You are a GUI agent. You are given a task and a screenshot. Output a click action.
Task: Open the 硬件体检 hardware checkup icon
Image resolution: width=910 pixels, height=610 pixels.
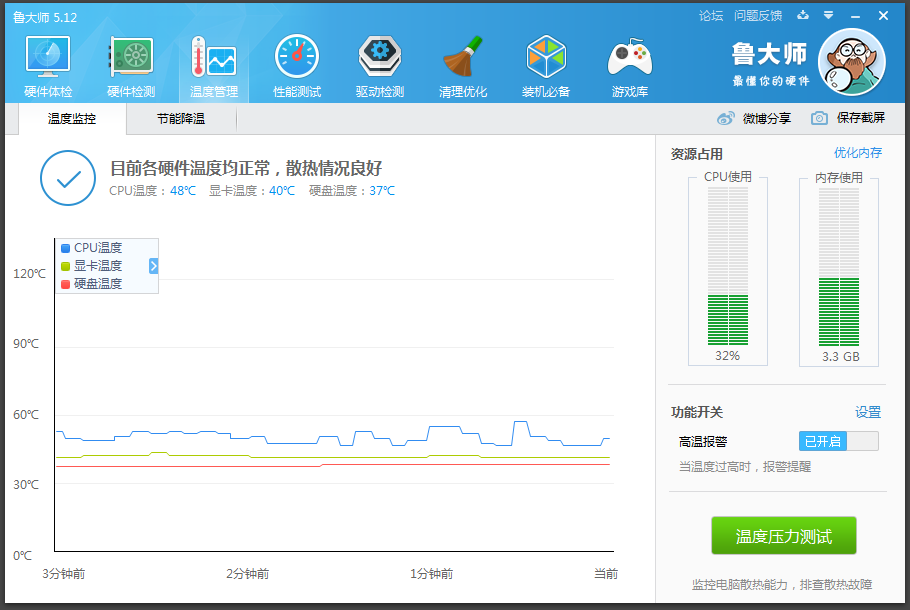pyautogui.click(x=48, y=56)
